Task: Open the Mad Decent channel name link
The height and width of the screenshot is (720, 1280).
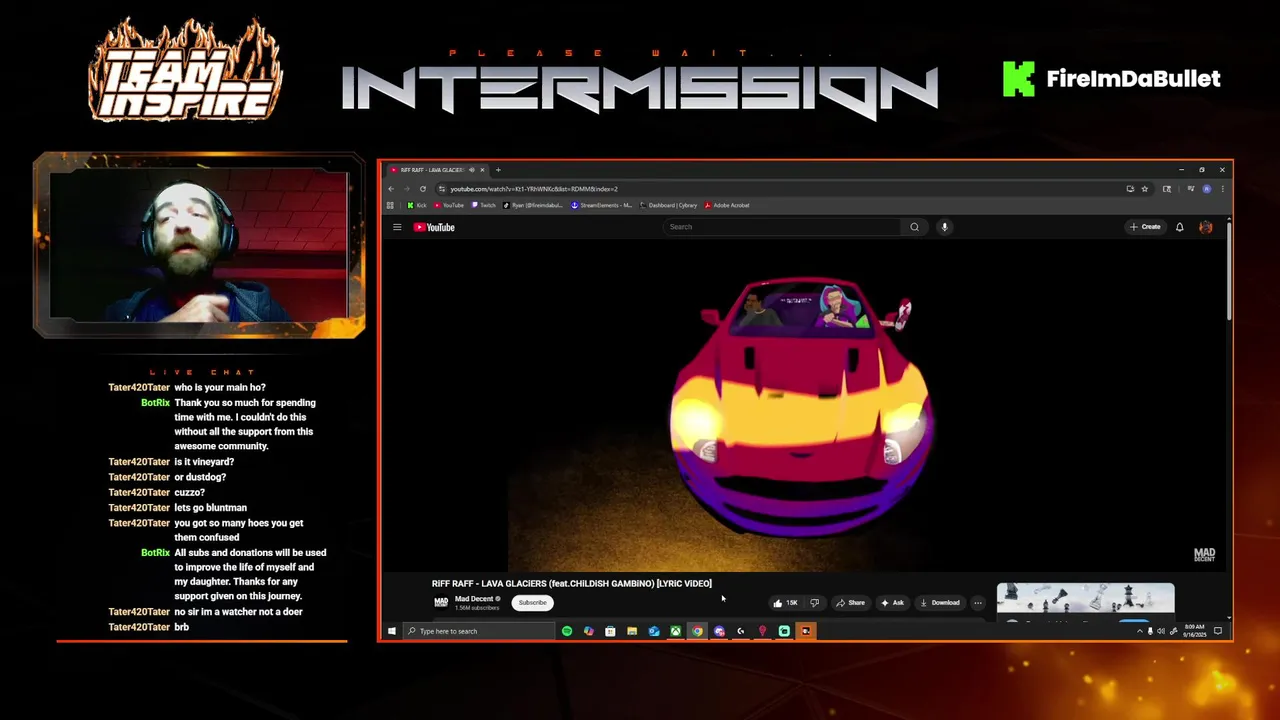Action: click(474, 599)
